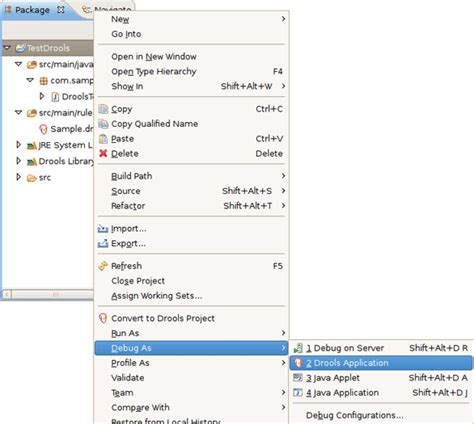
Task: Open the Profile As submenu
Action: tap(192, 363)
